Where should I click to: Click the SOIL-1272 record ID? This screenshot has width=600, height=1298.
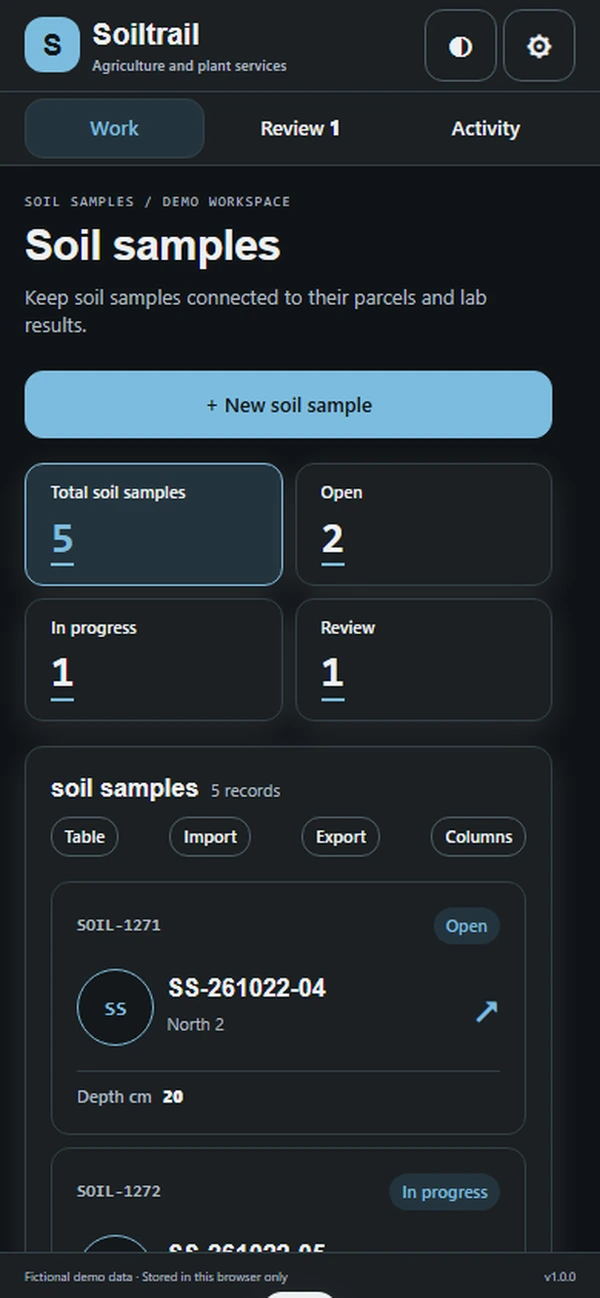(x=119, y=1191)
